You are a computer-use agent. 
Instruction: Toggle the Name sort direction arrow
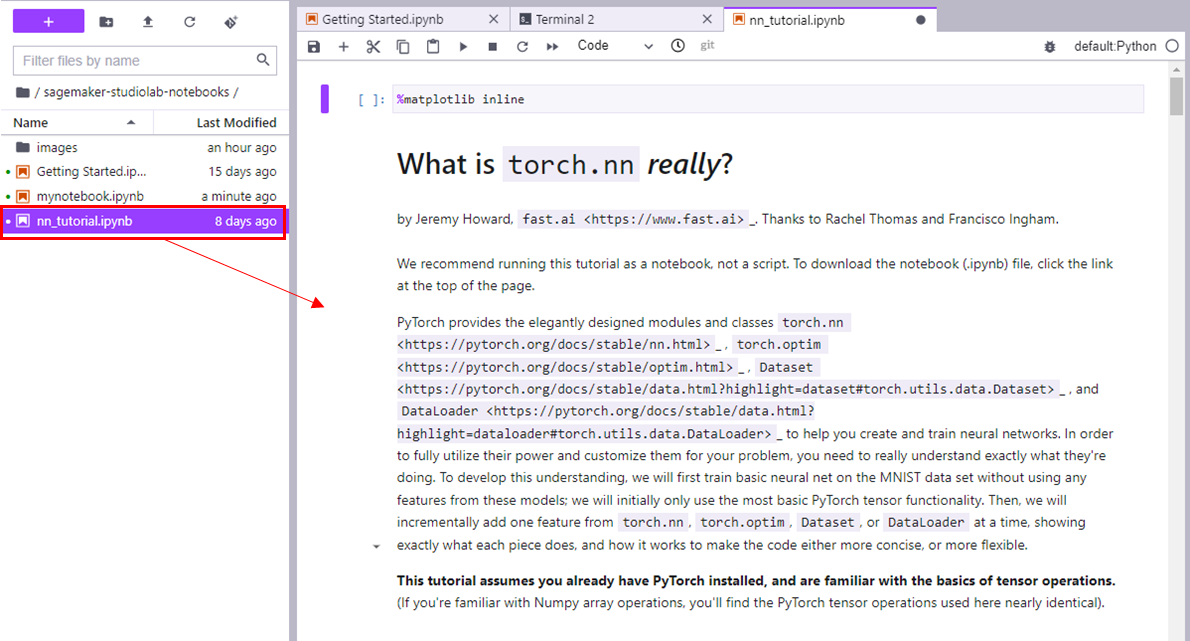131,122
